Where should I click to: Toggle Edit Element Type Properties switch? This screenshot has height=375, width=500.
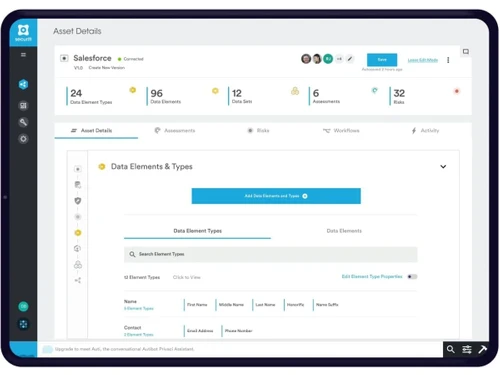click(x=412, y=277)
